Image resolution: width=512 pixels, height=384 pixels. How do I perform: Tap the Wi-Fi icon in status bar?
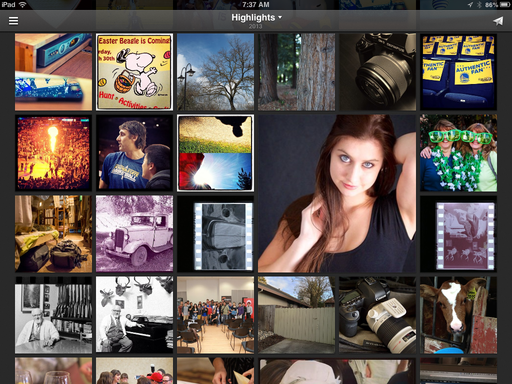click(22, 4)
